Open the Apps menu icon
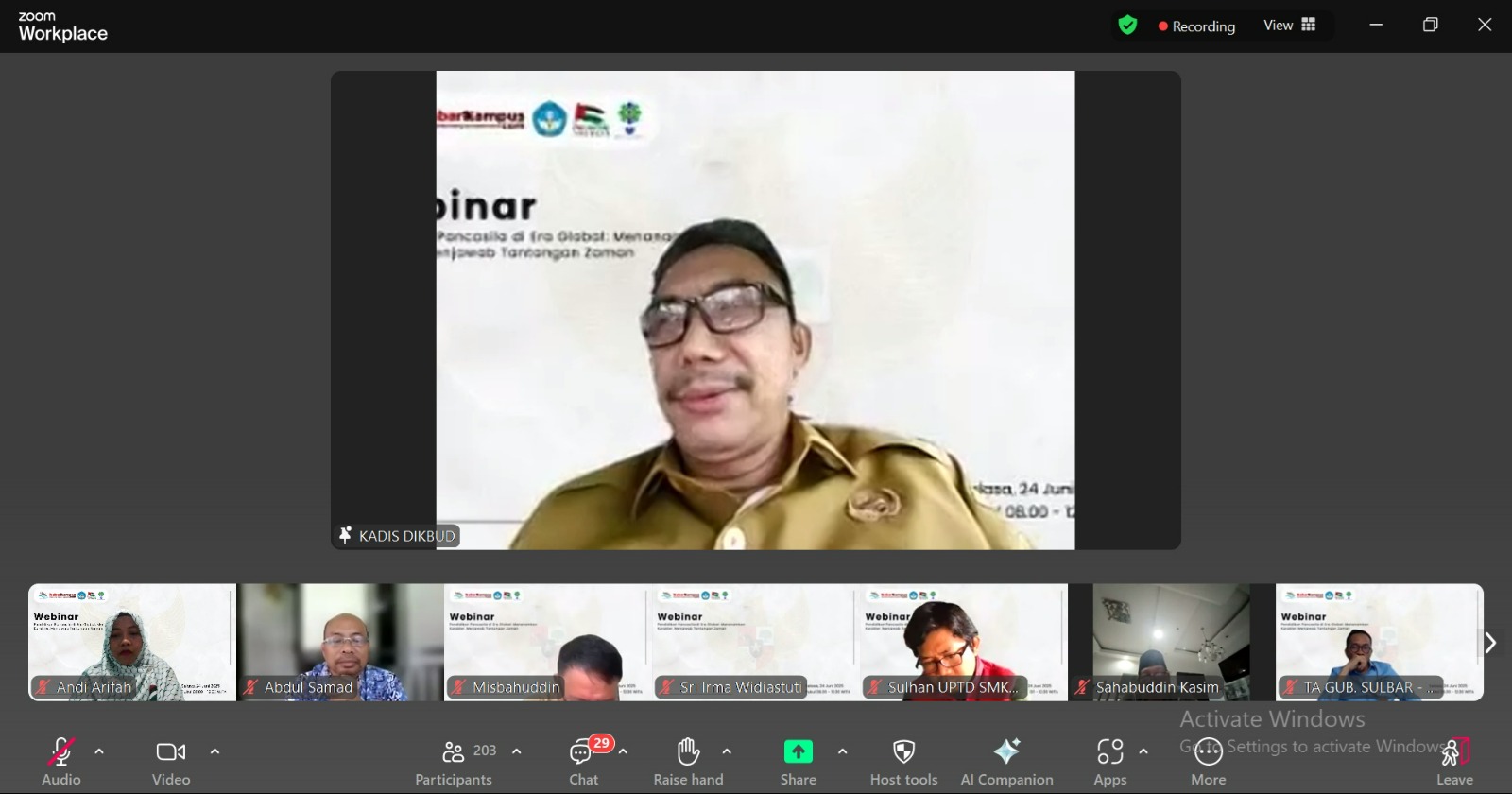Screen dimensions: 1512x794 (1109, 752)
